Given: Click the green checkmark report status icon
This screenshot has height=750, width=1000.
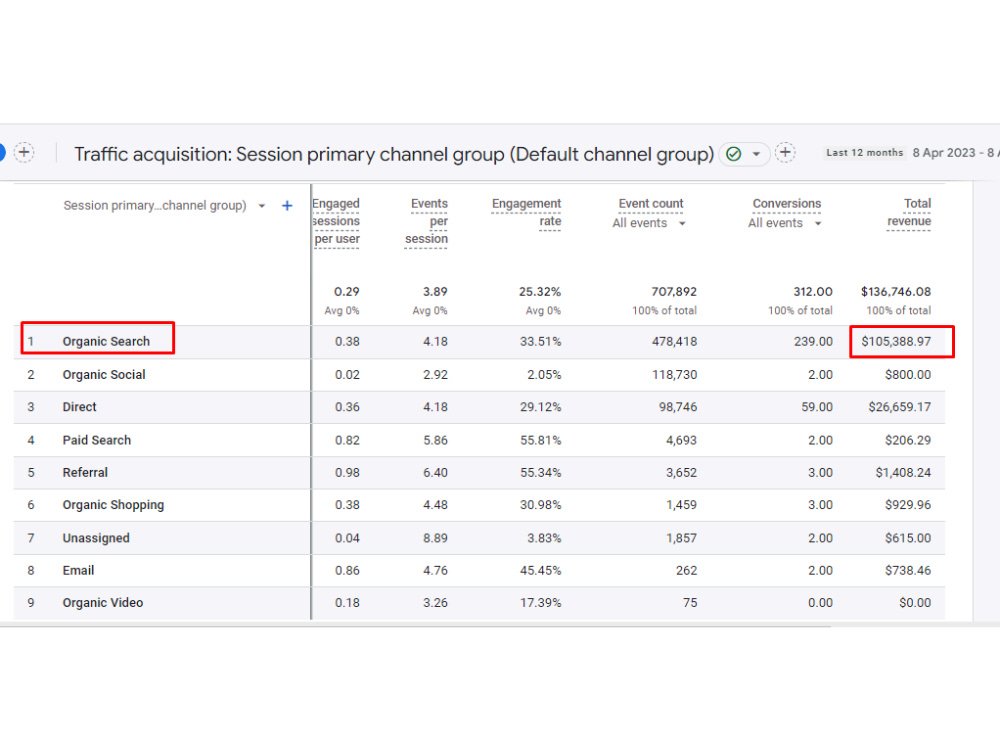Looking at the screenshot, I should [733, 154].
